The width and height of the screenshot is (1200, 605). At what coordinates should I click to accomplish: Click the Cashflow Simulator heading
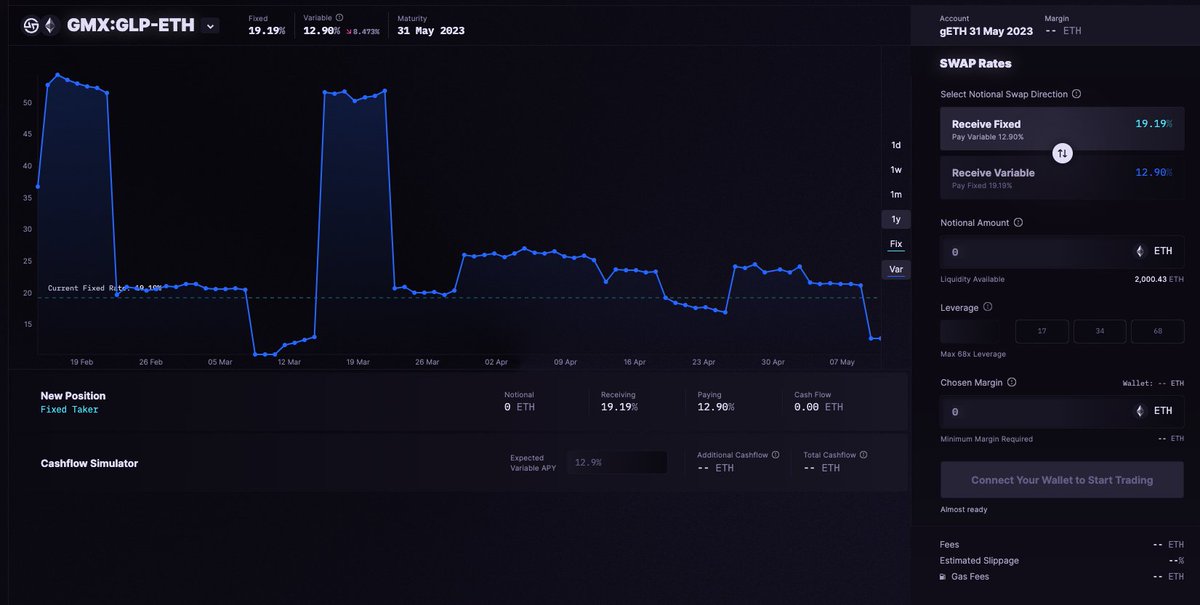89,463
